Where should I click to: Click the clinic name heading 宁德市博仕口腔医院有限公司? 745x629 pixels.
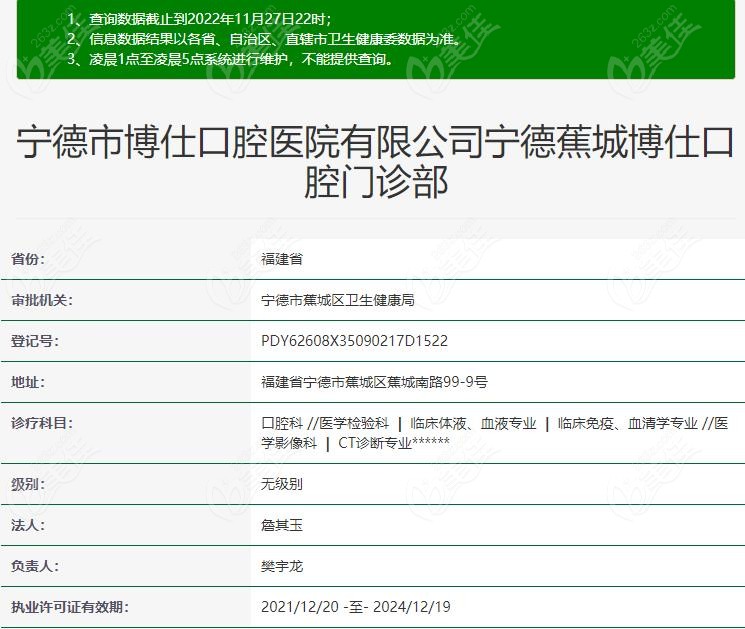(x=375, y=162)
